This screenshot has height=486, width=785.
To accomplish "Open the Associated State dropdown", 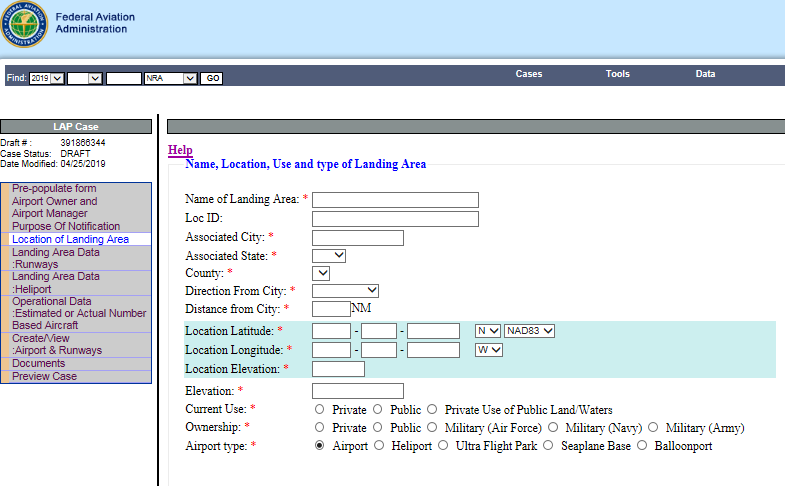I will pyautogui.click(x=328, y=255).
